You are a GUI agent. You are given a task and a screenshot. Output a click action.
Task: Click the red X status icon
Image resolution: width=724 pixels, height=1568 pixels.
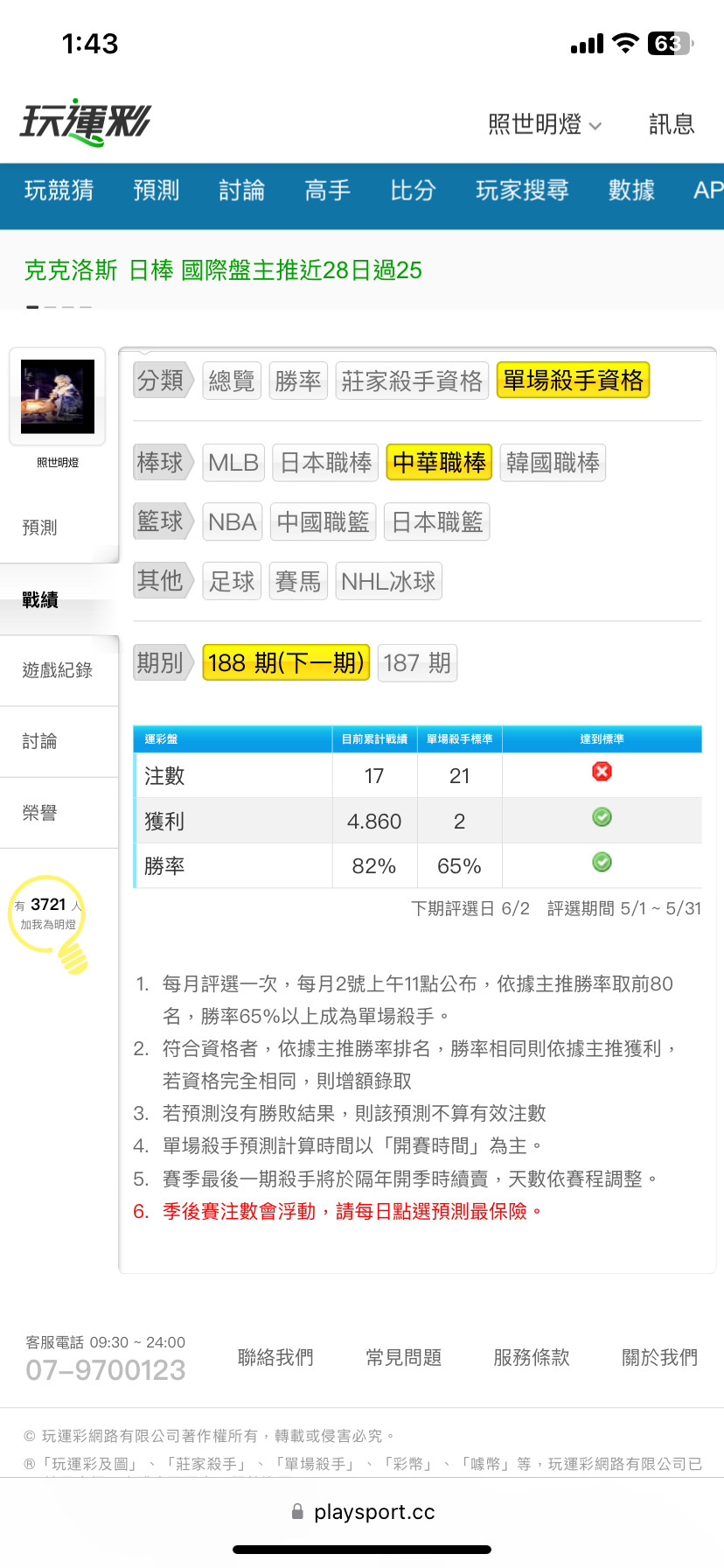click(x=602, y=772)
